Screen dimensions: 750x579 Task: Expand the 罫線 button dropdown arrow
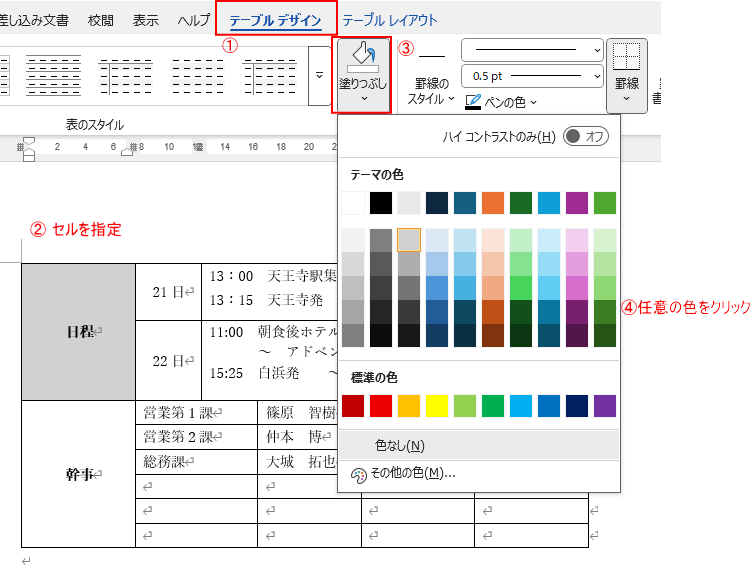click(x=627, y=99)
